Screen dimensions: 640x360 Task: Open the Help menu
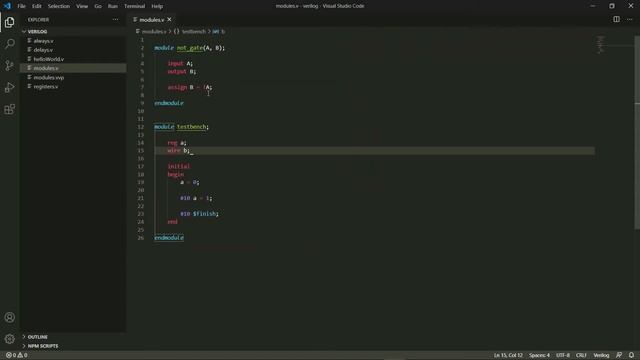click(157, 6)
